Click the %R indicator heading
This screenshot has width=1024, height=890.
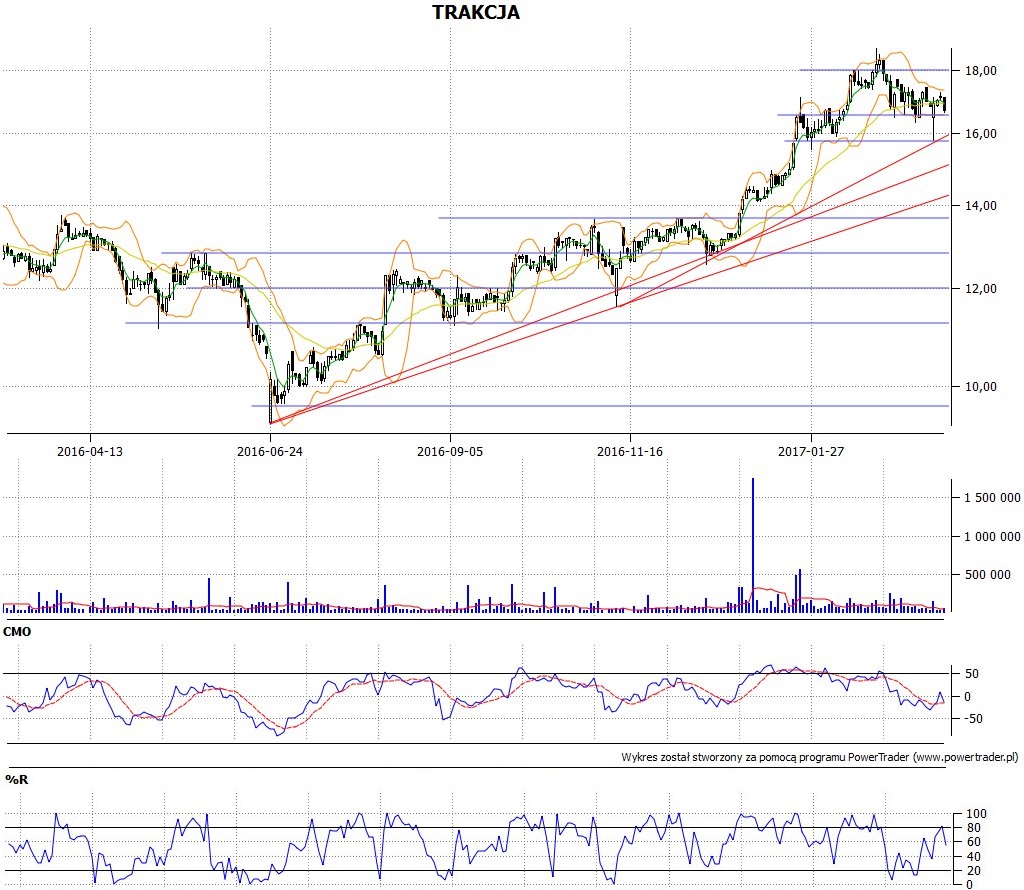point(16,780)
